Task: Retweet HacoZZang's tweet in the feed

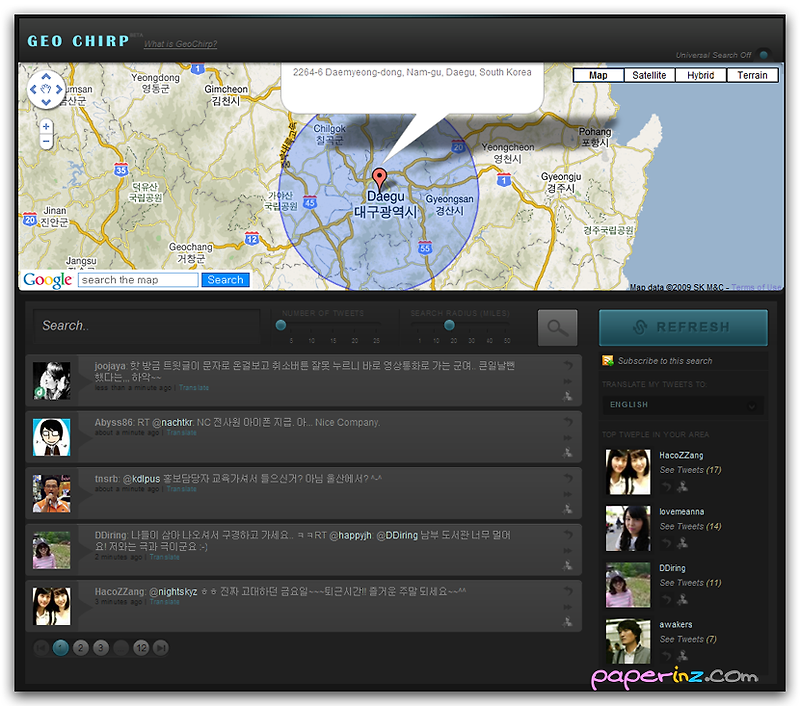Action: [x=568, y=607]
